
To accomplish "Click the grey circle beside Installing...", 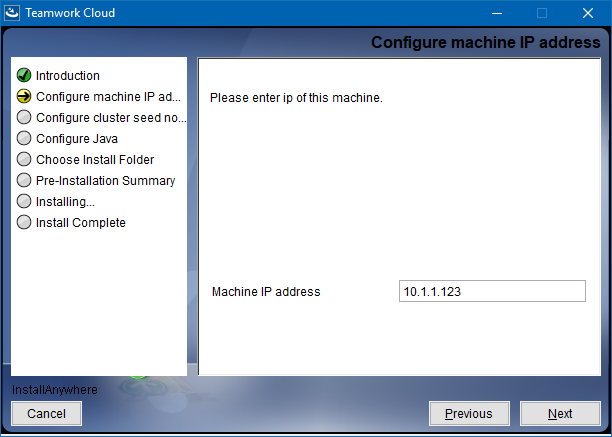I will click(x=24, y=202).
